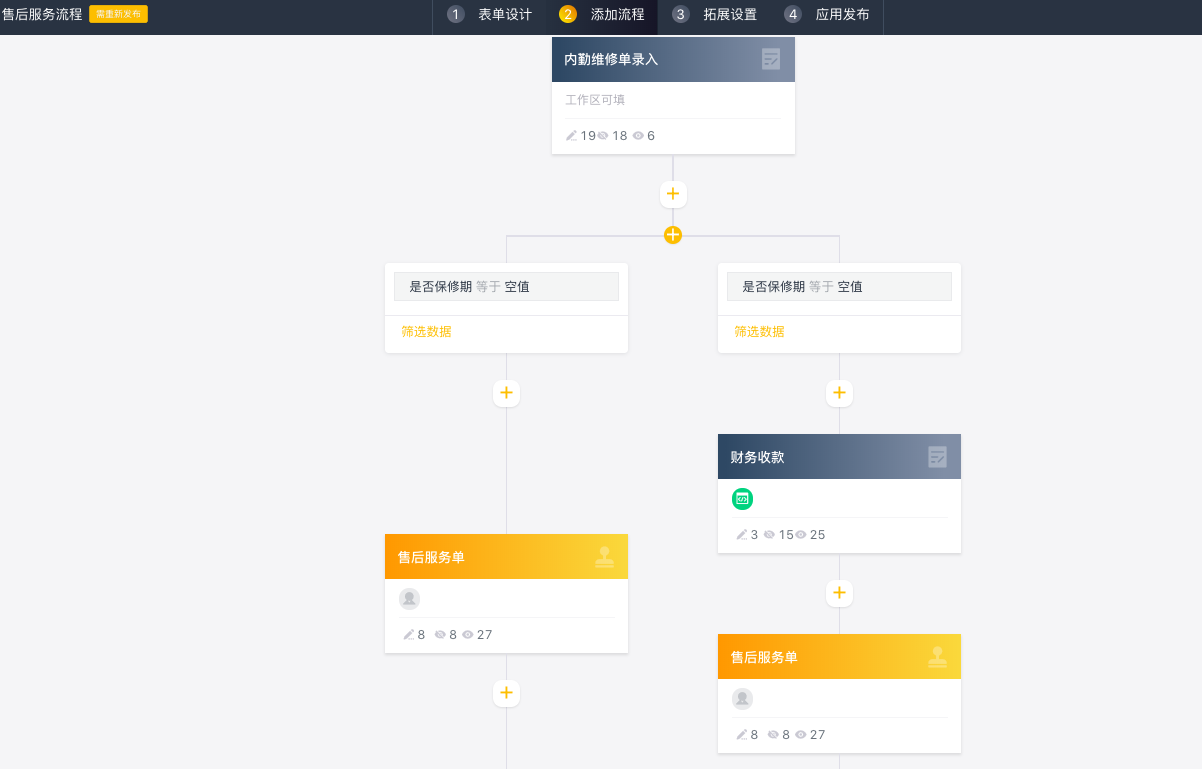Click the edit pencil icon showing 3
The height and width of the screenshot is (769, 1202).
742,535
